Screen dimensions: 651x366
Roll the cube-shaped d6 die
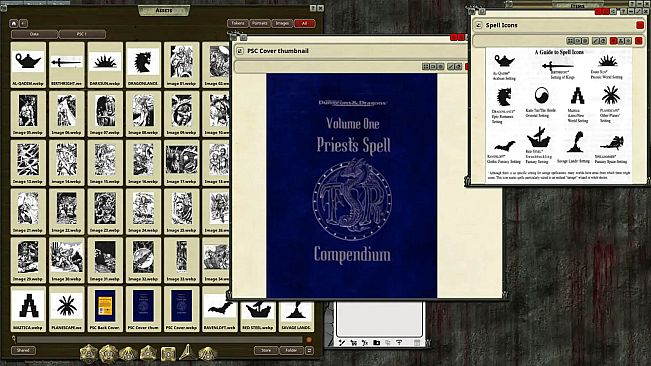click(168, 354)
